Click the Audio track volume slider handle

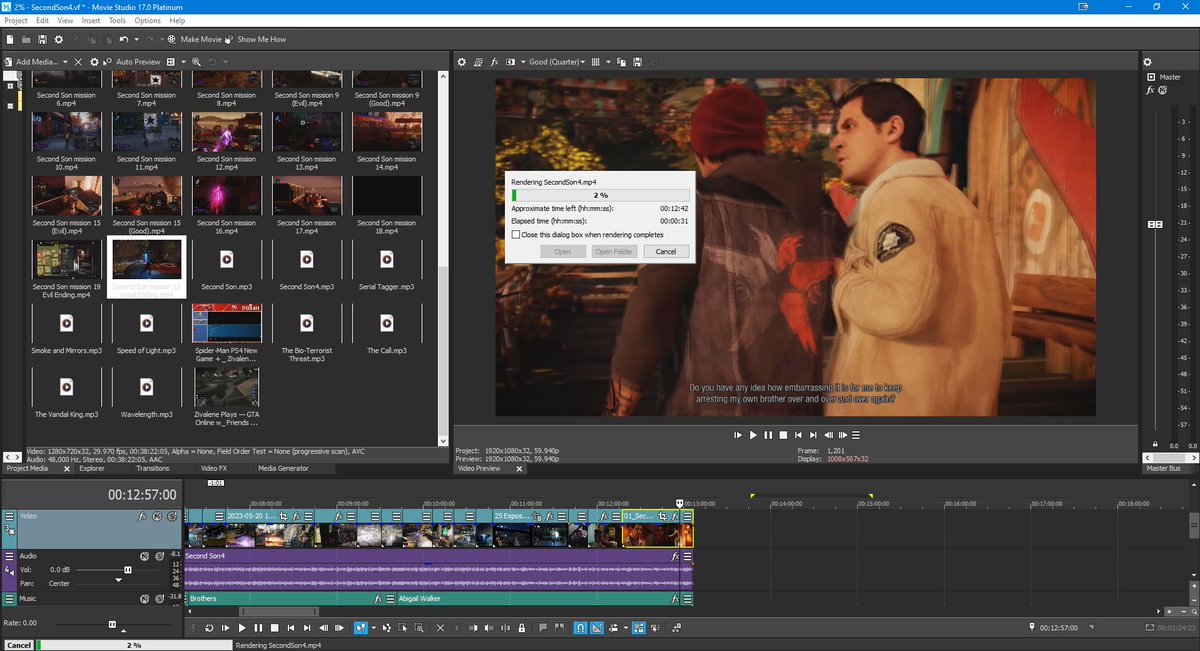pyautogui.click(x=127, y=569)
